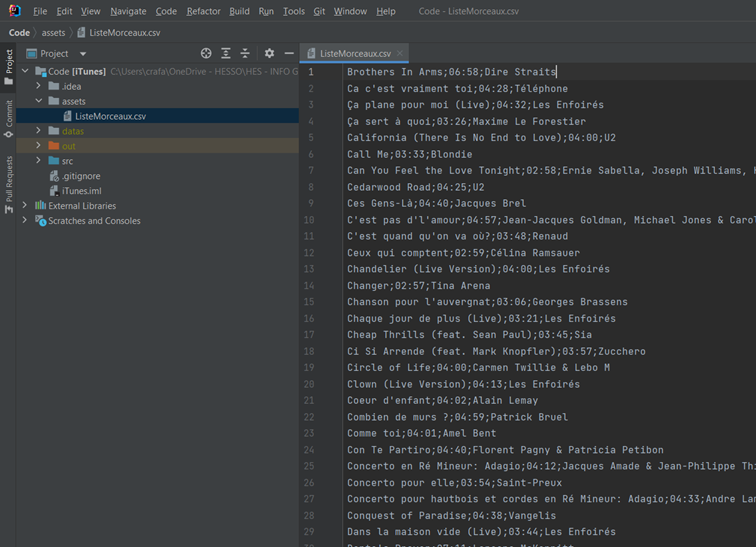Open the Pull Requests tool window

click(x=9, y=185)
